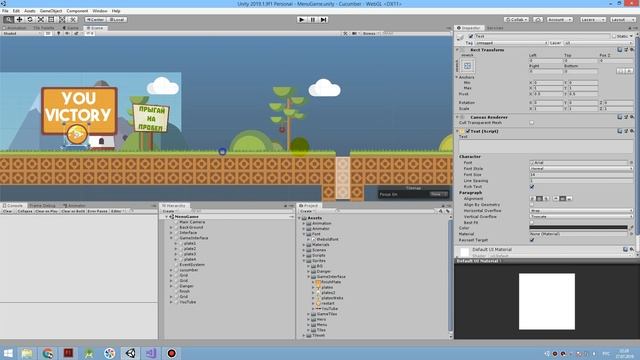Toggle scene lighting icon

pos(58,33)
